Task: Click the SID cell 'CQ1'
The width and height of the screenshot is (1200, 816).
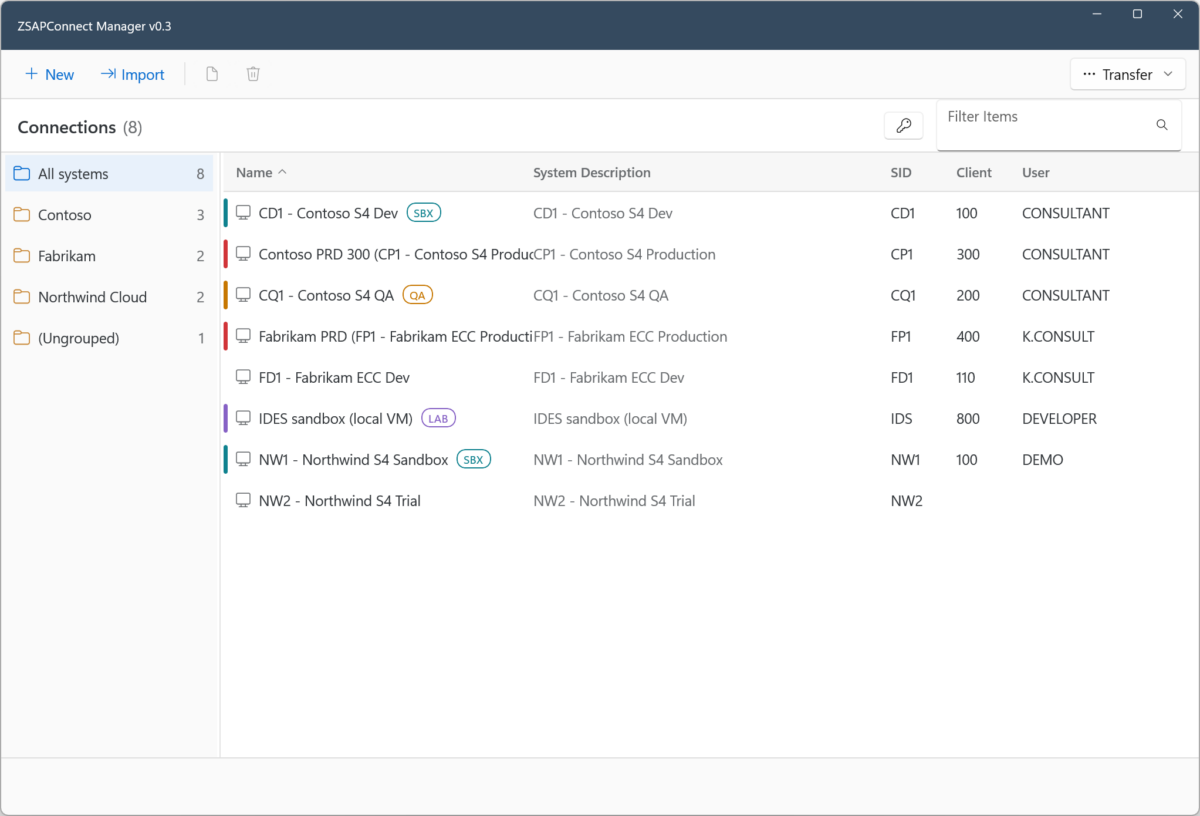Action: point(903,296)
